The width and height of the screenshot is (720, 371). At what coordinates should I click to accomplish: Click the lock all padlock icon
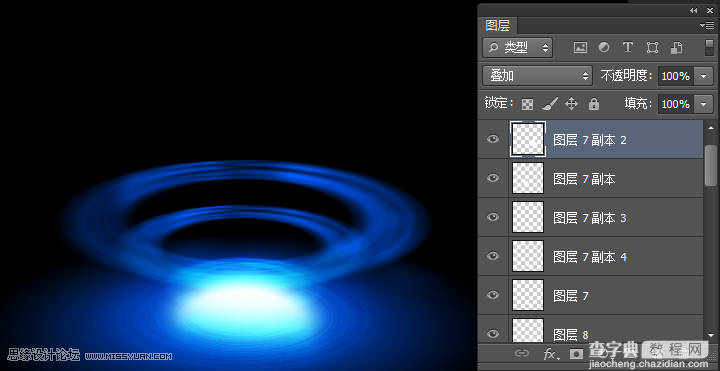pyautogui.click(x=594, y=104)
